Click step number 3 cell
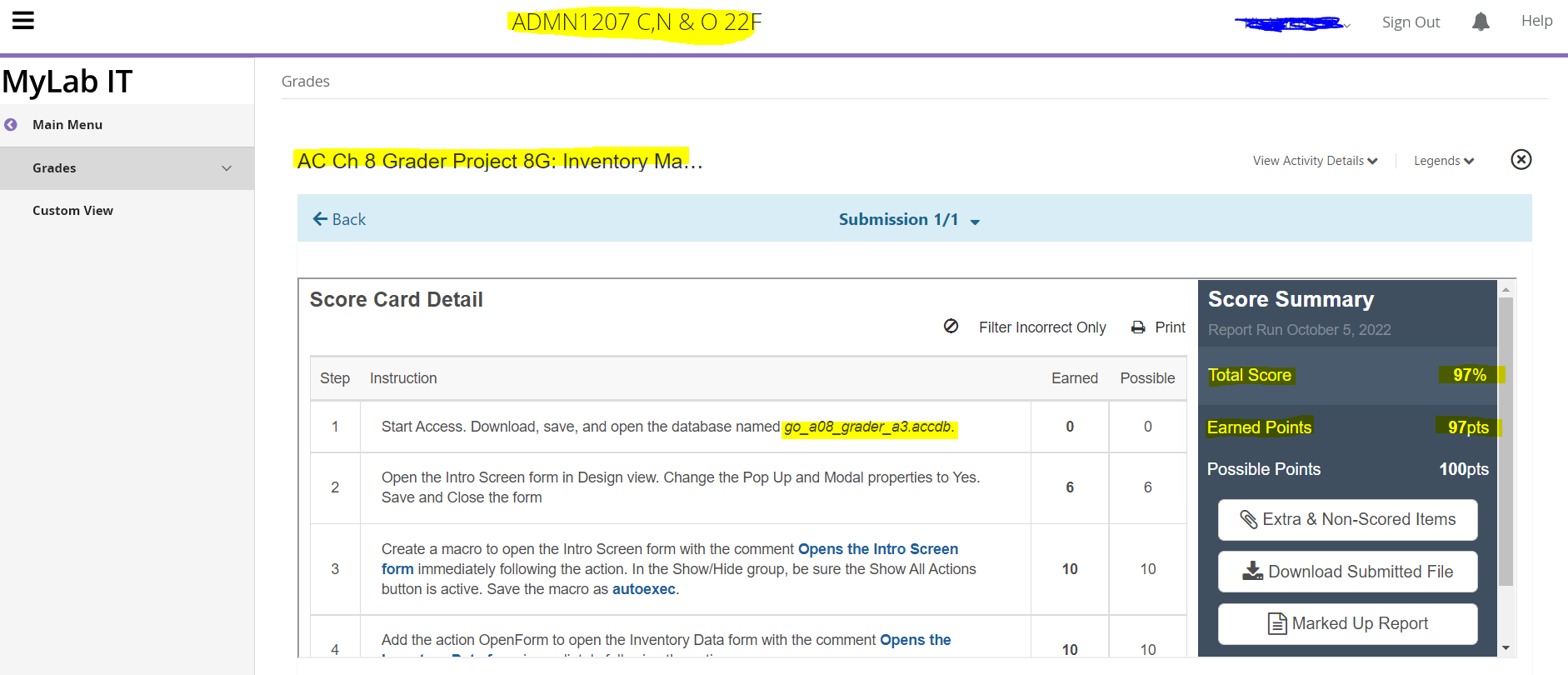The height and width of the screenshot is (675, 1568). [335, 569]
